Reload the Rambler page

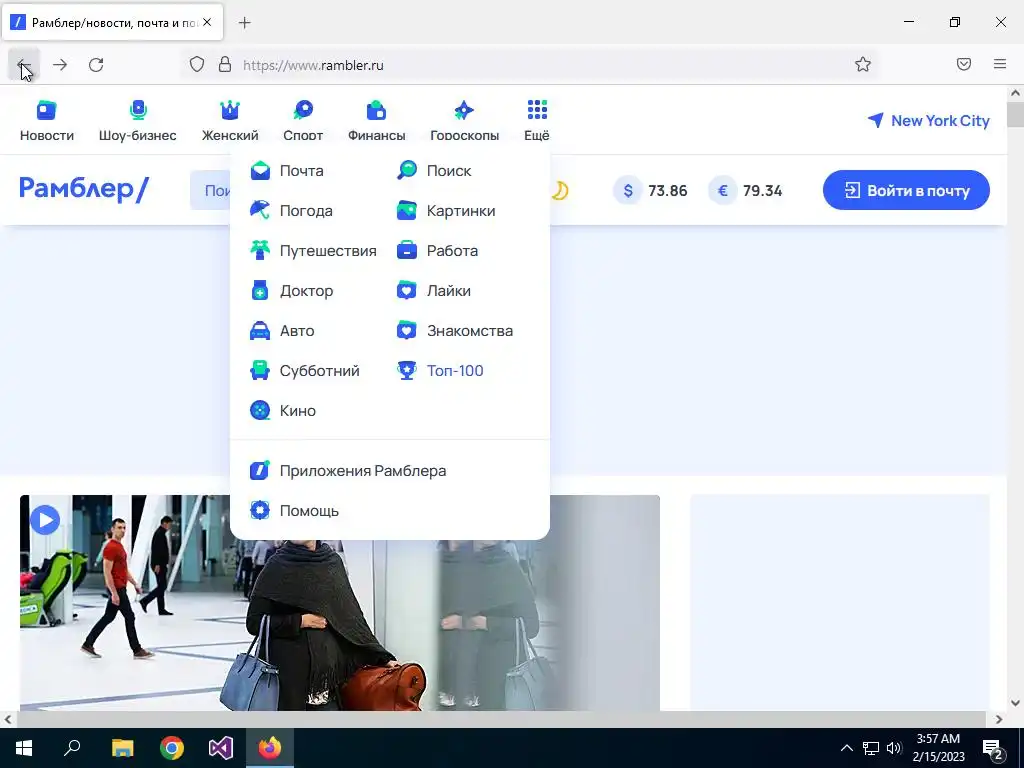[96, 65]
